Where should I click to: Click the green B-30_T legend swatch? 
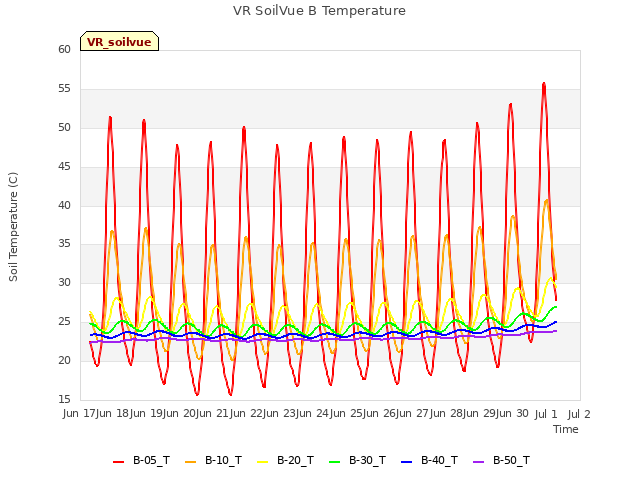click(335, 462)
